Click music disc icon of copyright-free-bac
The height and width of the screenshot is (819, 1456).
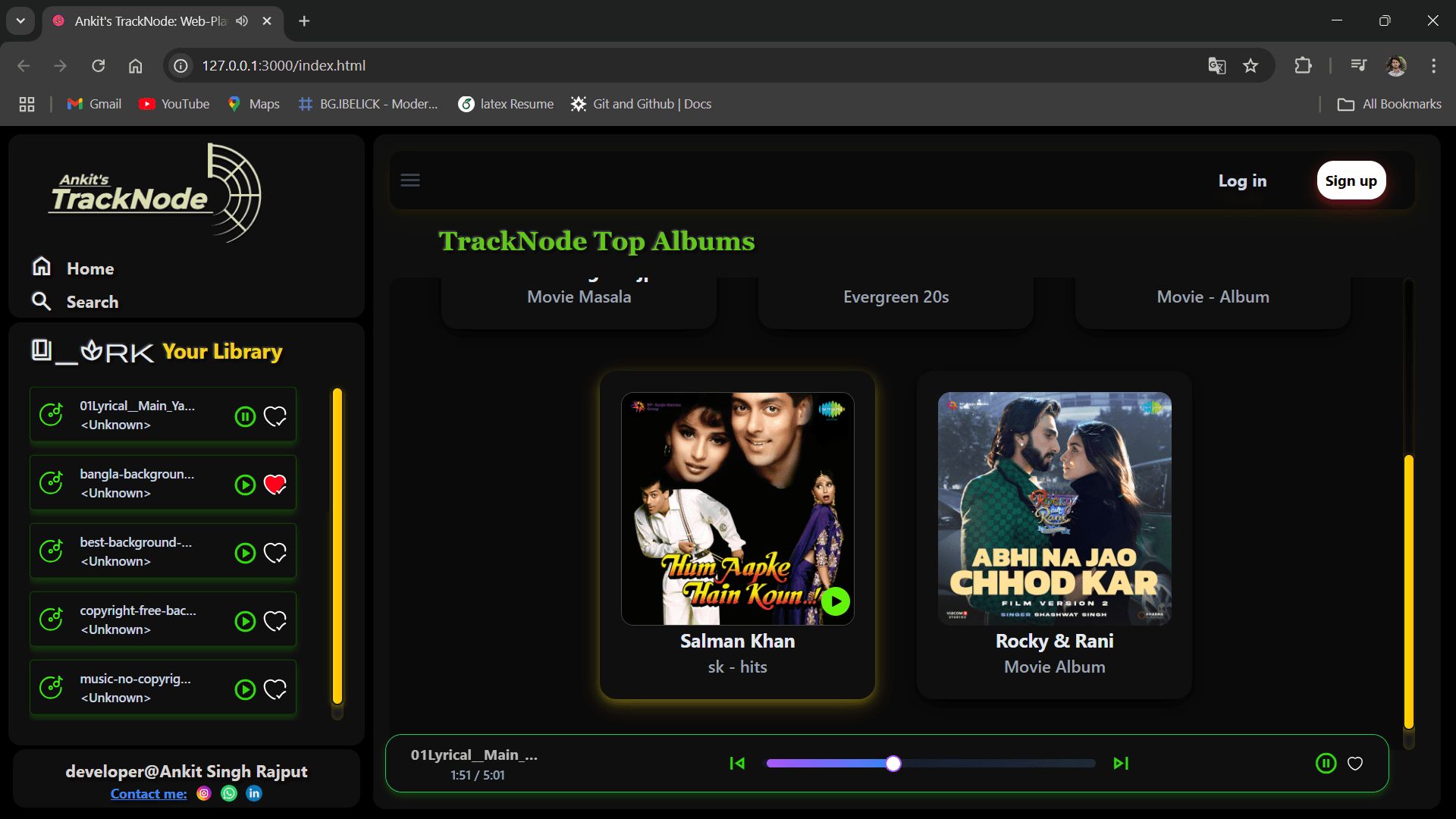click(51, 619)
